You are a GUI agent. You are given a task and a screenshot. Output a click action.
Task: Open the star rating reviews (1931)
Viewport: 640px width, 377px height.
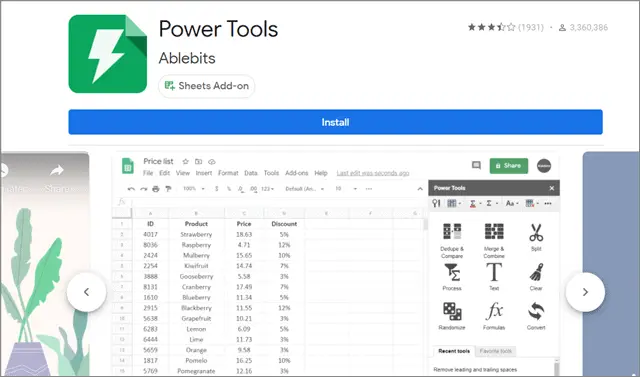505,27
